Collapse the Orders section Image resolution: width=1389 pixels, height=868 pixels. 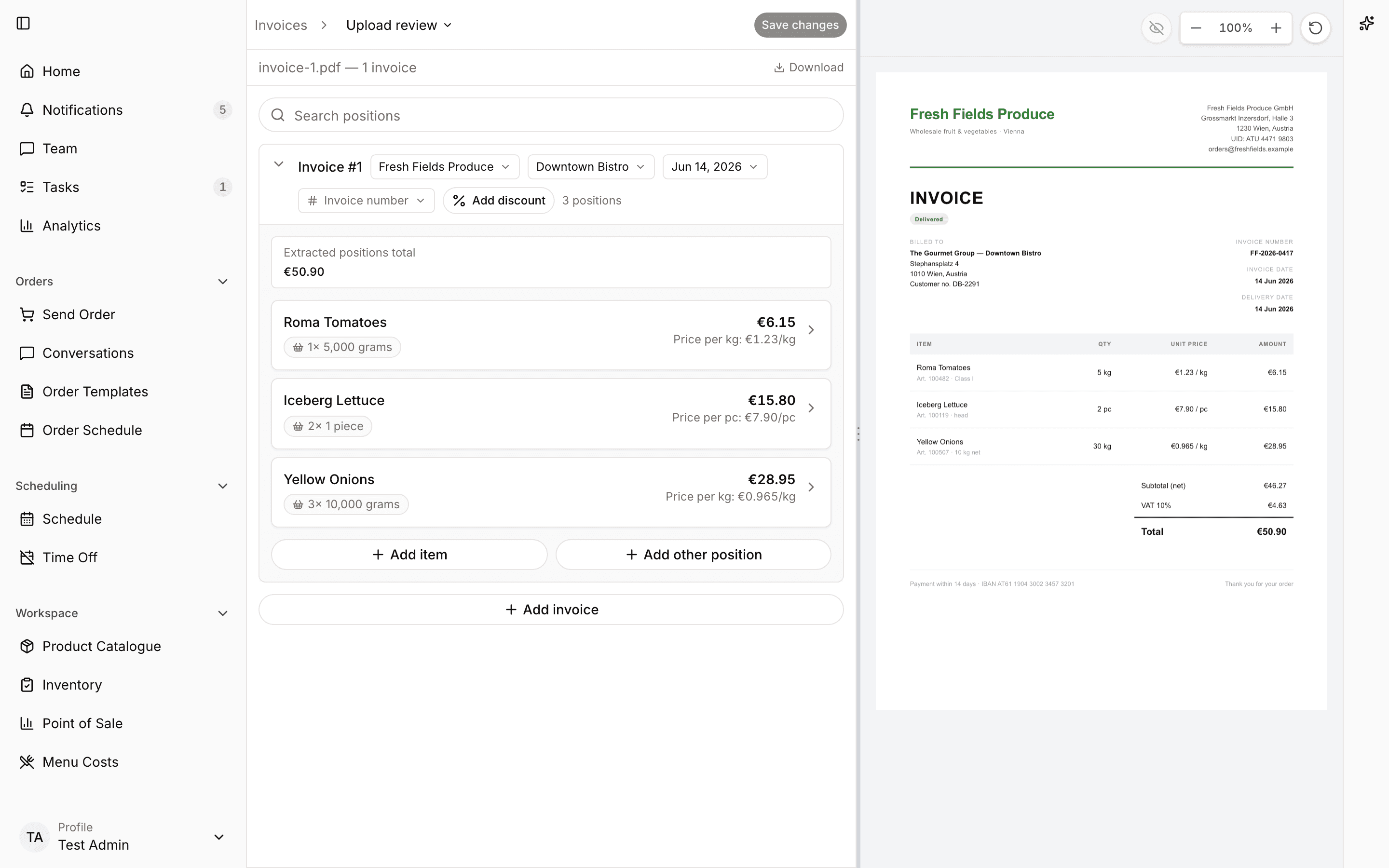point(223,281)
